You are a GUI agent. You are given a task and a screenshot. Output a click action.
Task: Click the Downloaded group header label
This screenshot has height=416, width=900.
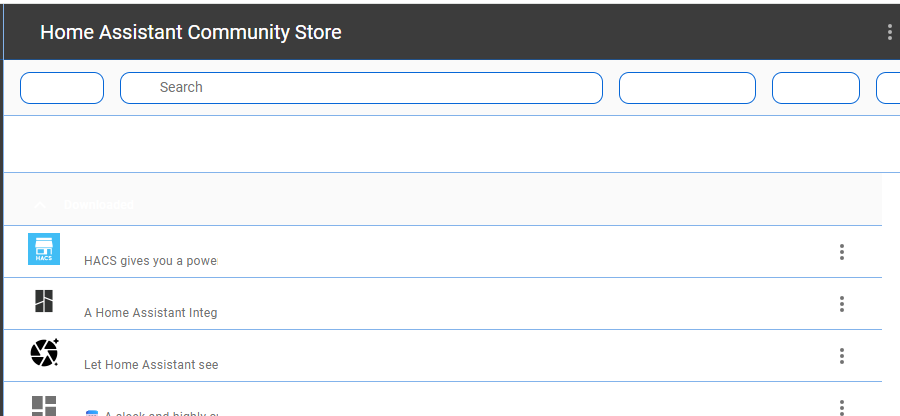pos(99,205)
